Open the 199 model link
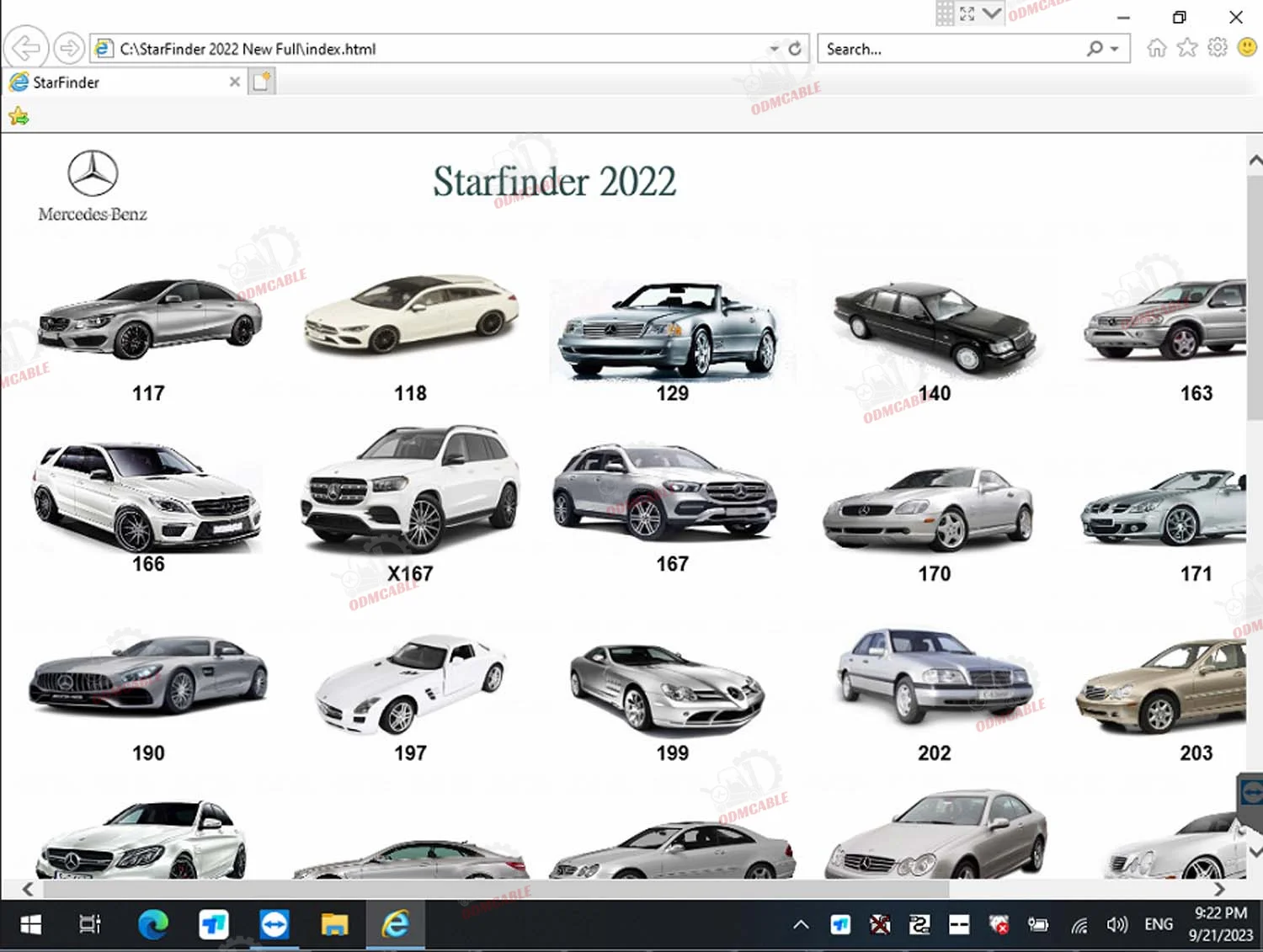Screen dimensions: 1263x952 click(x=672, y=753)
